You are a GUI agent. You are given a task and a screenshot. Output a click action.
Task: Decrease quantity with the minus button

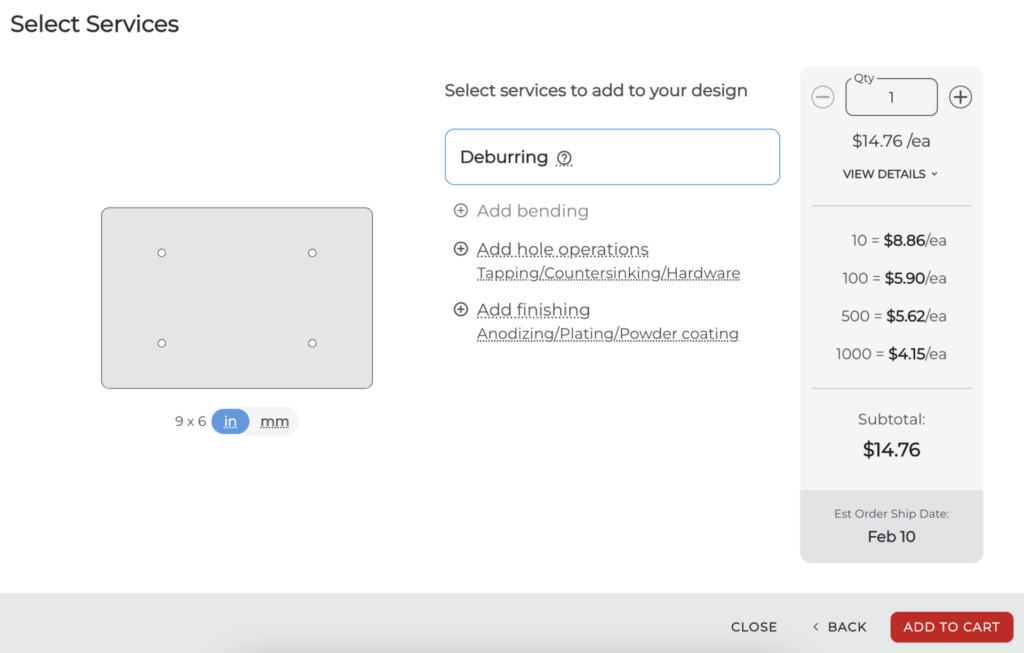click(x=822, y=97)
